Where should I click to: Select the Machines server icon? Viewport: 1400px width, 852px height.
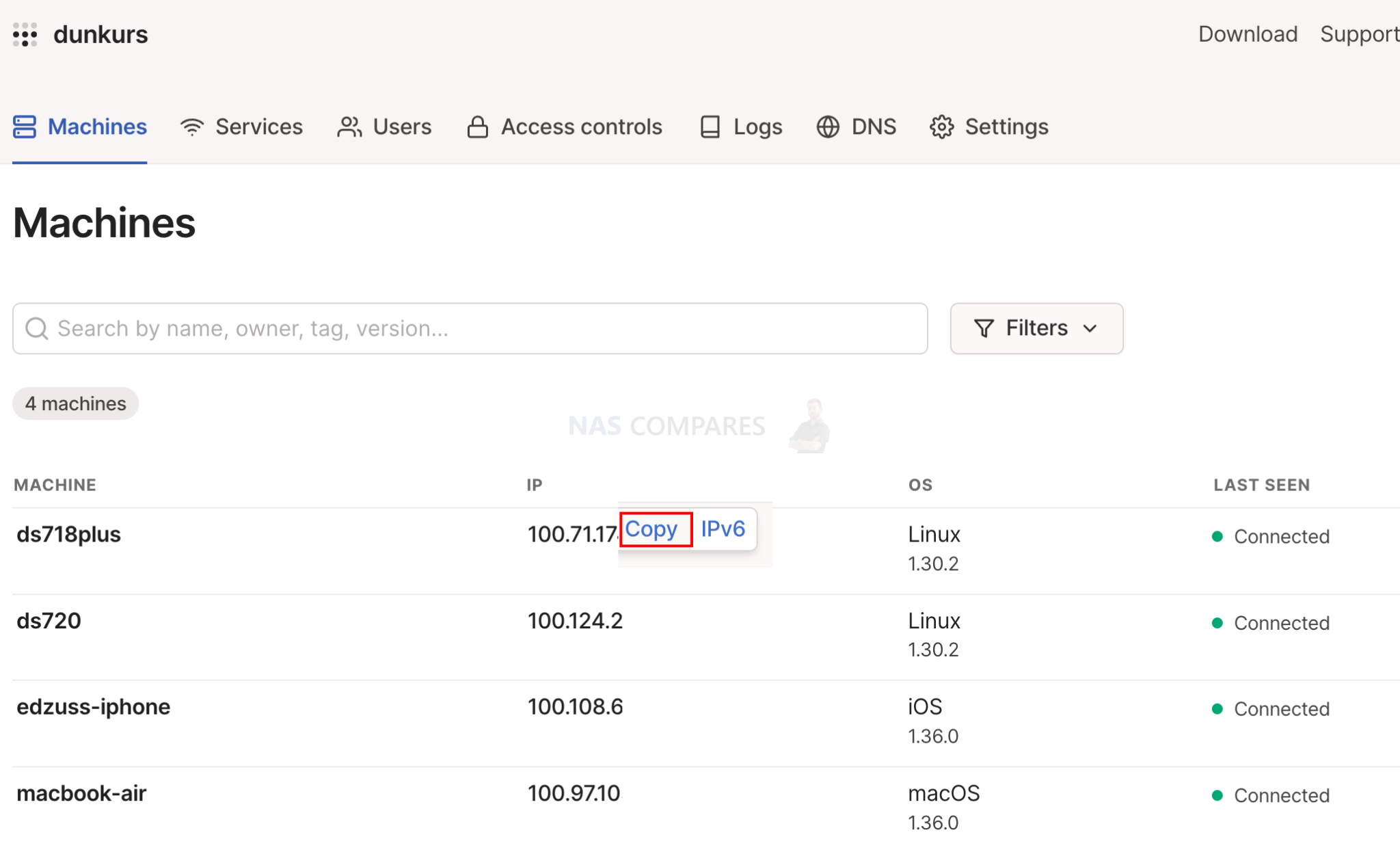(x=24, y=127)
